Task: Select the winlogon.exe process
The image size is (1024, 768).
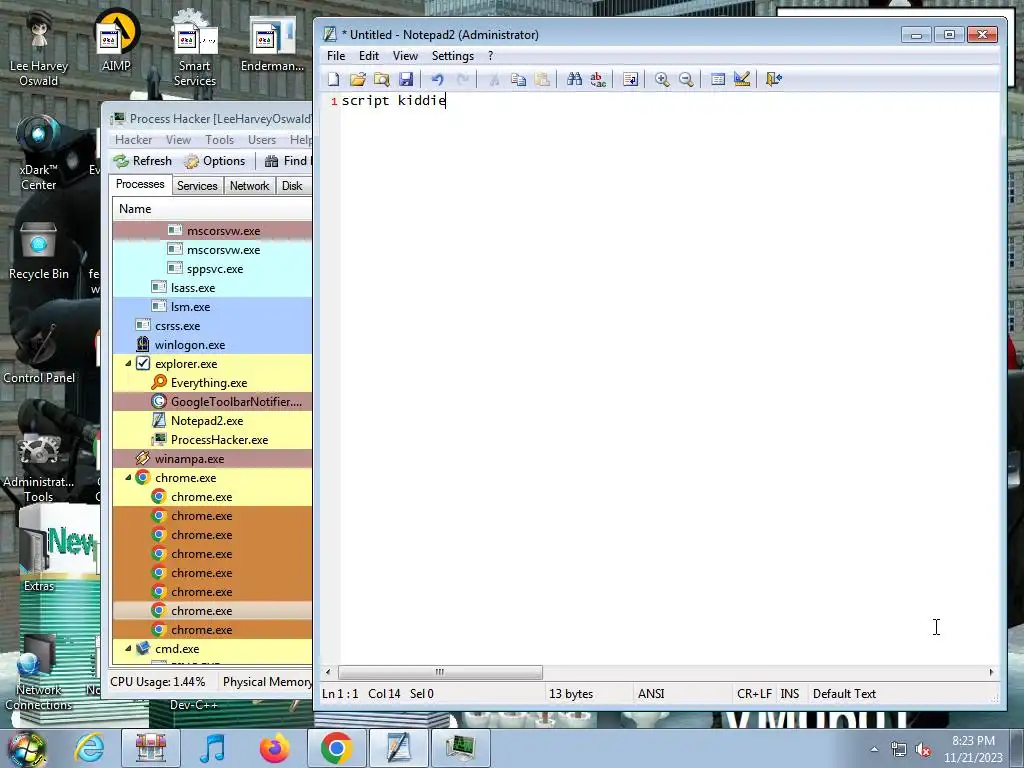Action: coord(212,345)
